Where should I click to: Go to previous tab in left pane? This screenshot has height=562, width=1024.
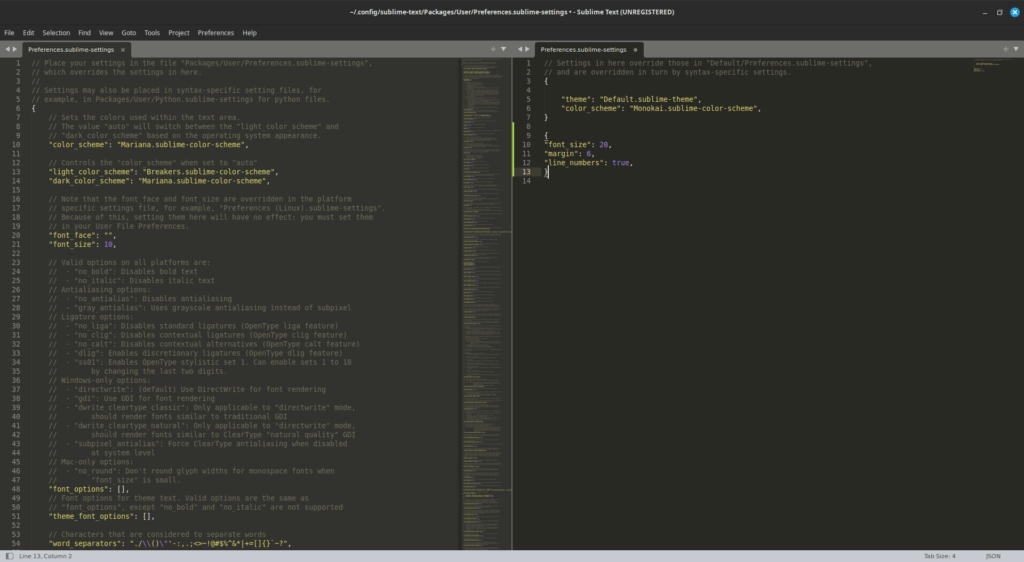[x=8, y=49]
